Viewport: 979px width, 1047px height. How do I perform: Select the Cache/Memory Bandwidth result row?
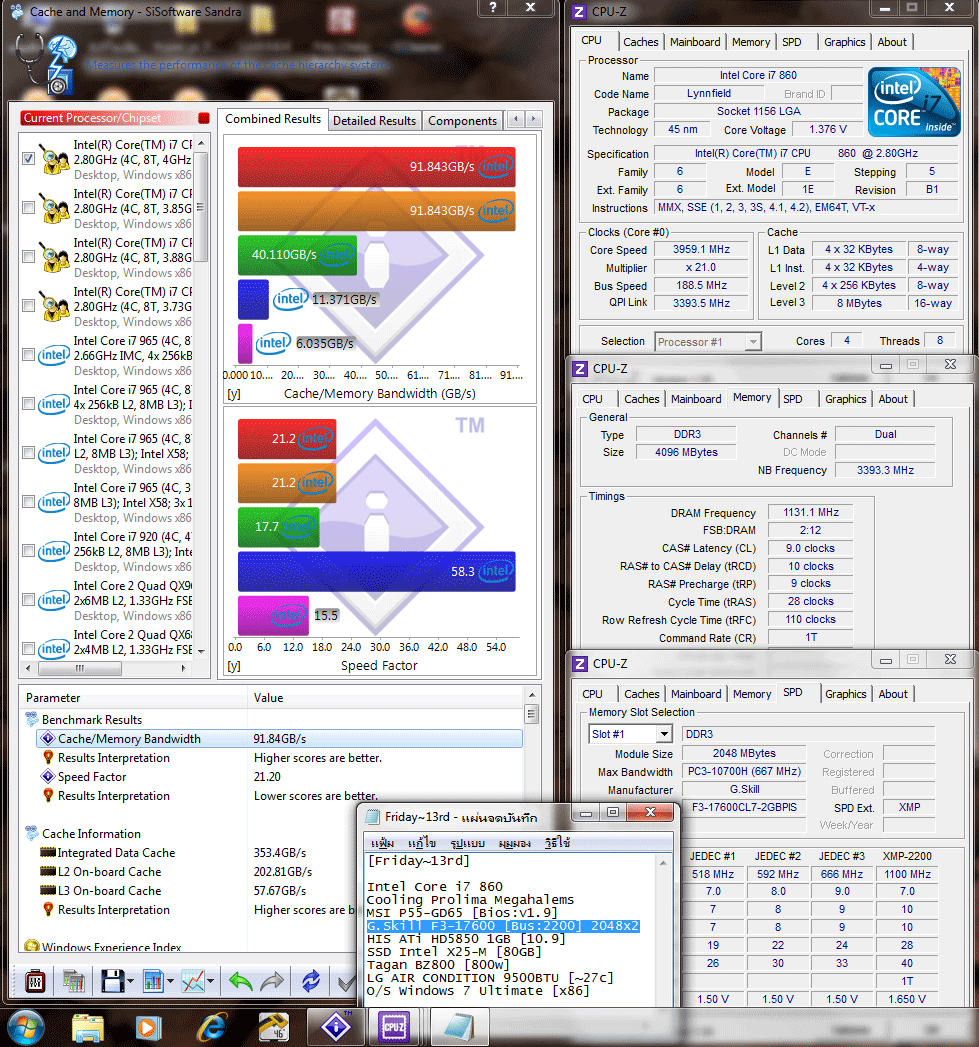click(x=279, y=739)
